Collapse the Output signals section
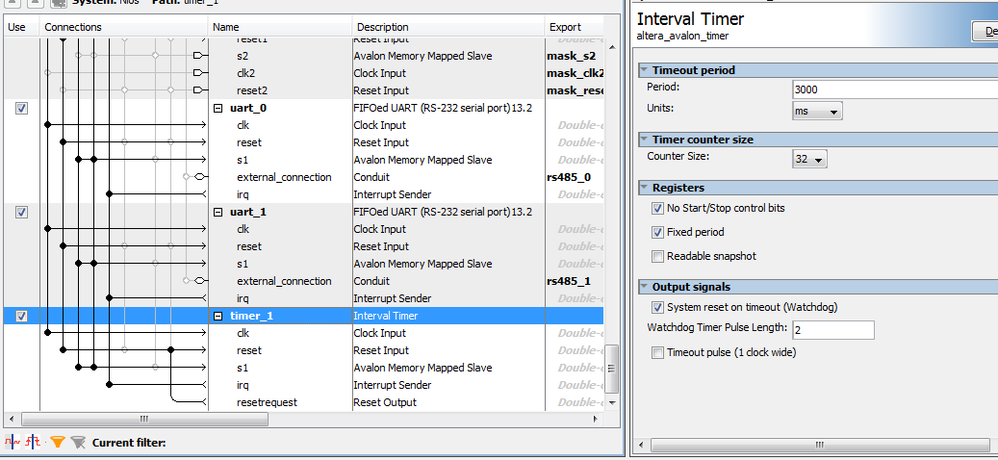 pos(644,287)
